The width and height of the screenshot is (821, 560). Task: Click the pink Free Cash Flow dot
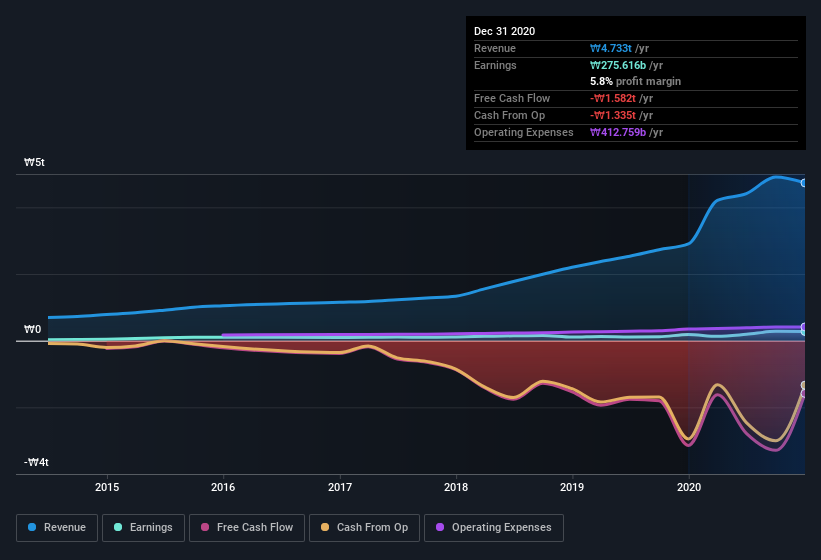coord(205,527)
